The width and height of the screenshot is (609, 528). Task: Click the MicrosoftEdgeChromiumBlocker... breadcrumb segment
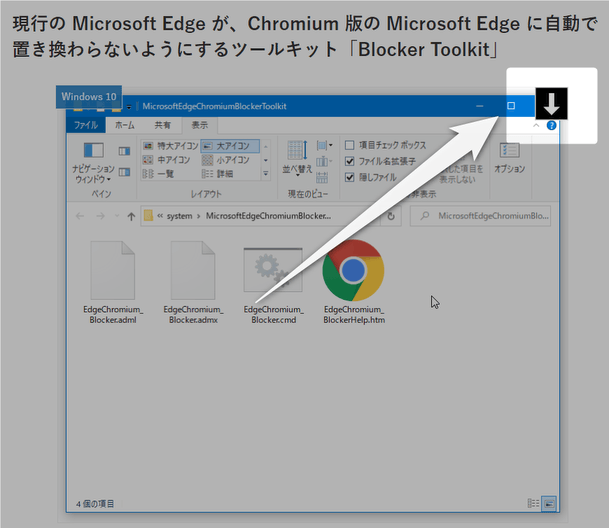pos(268,216)
